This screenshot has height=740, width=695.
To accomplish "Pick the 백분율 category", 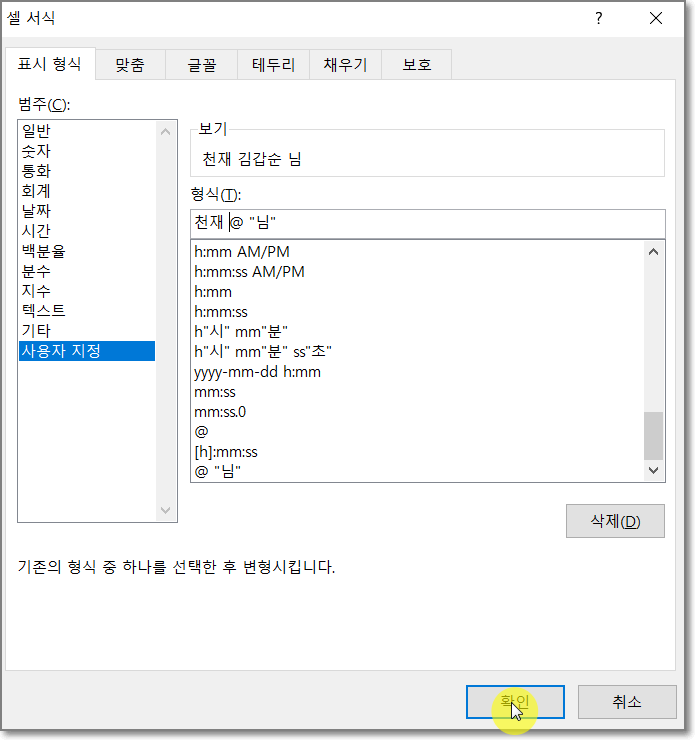I will click(87, 251).
